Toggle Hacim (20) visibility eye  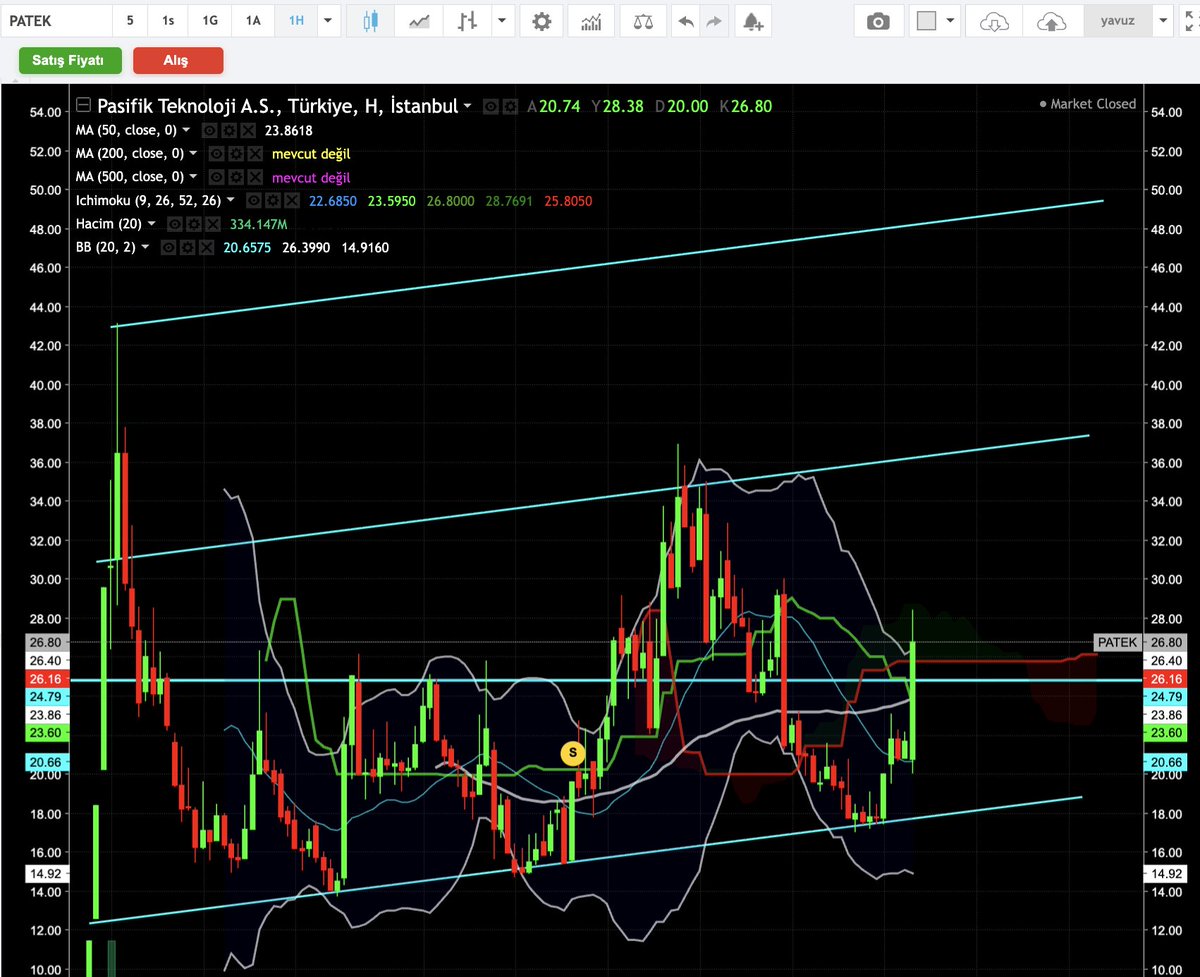[x=175, y=224]
